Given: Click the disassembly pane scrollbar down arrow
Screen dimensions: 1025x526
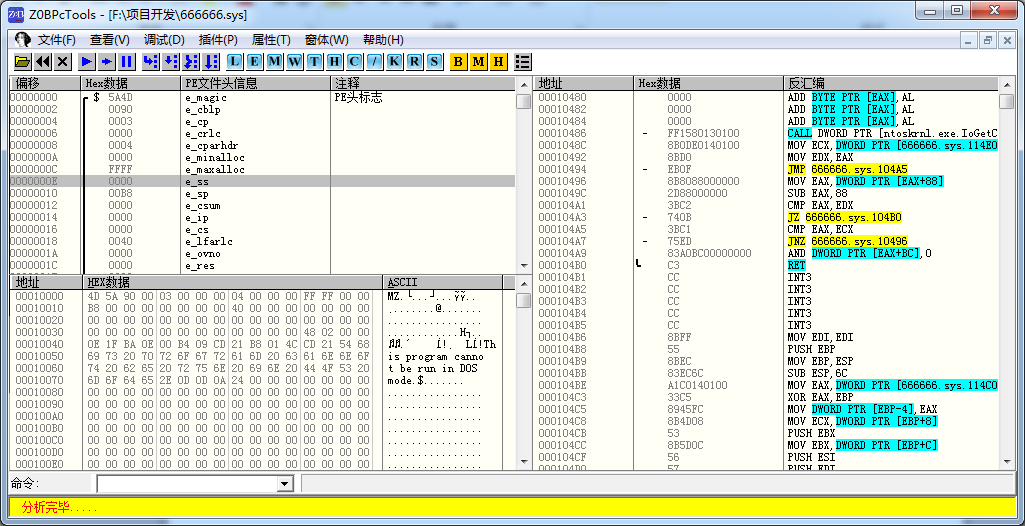Looking at the screenshot, I should [1007, 462].
